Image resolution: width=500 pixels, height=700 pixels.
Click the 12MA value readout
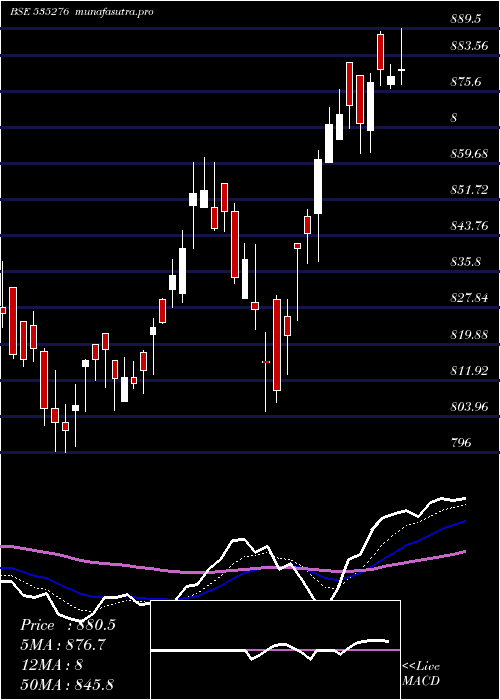(51, 665)
